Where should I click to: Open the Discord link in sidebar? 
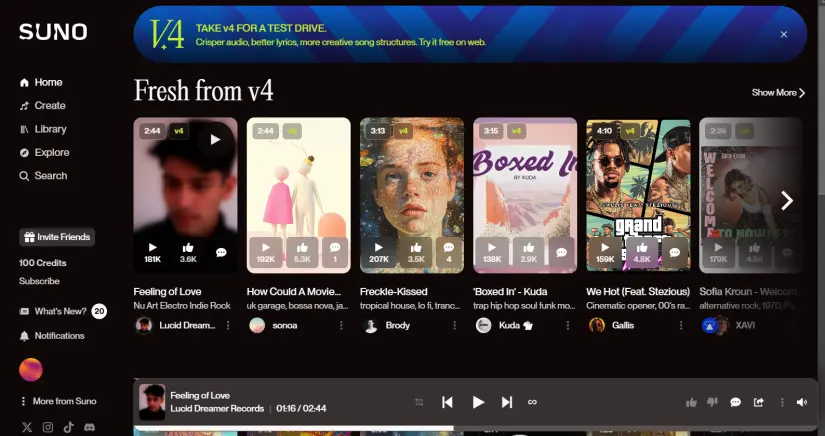(x=90, y=427)
